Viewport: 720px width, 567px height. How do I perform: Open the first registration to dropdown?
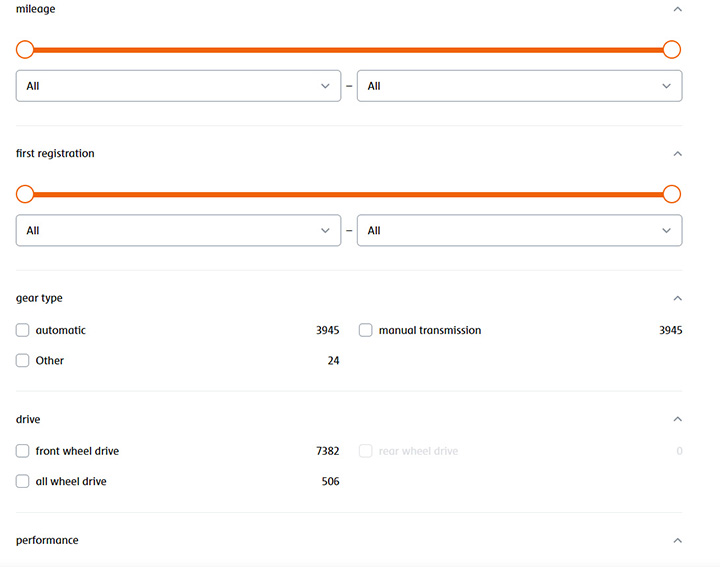coord(520,230)
